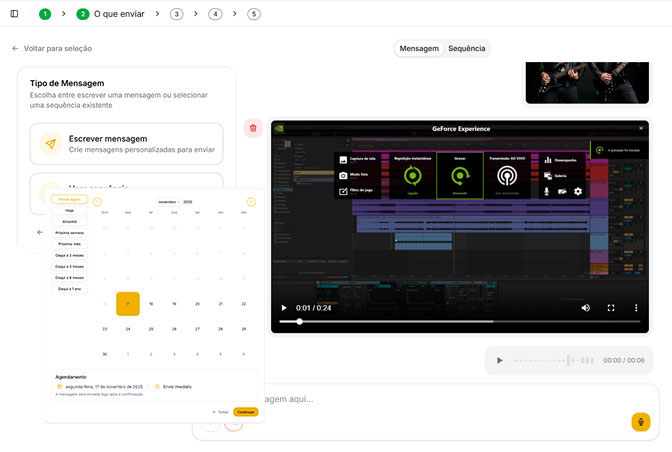672x452 pixels.
Task: Pick day 18 in the calendar
Action: tap(151, 304)
